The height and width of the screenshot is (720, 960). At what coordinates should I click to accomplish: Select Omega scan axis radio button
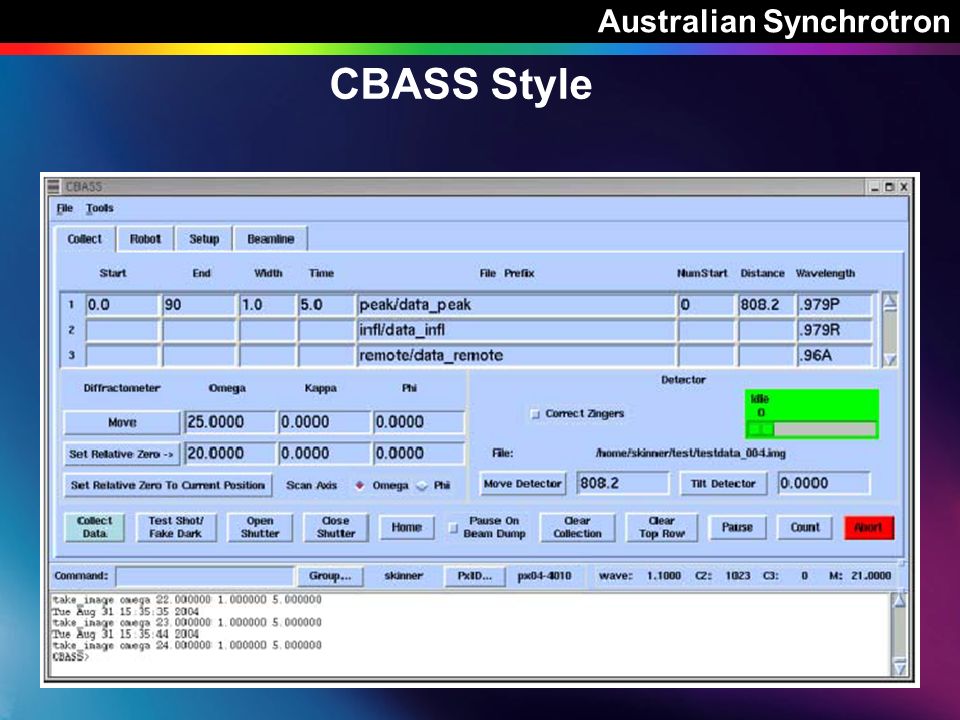(x=359, y=486)
